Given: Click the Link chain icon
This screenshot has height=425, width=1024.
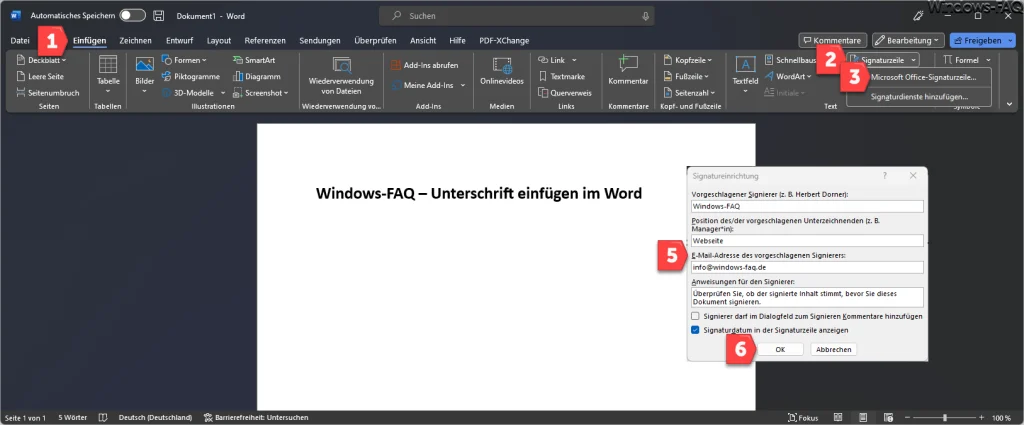Looking at the screenshot, I should click(x=543, y=60).
